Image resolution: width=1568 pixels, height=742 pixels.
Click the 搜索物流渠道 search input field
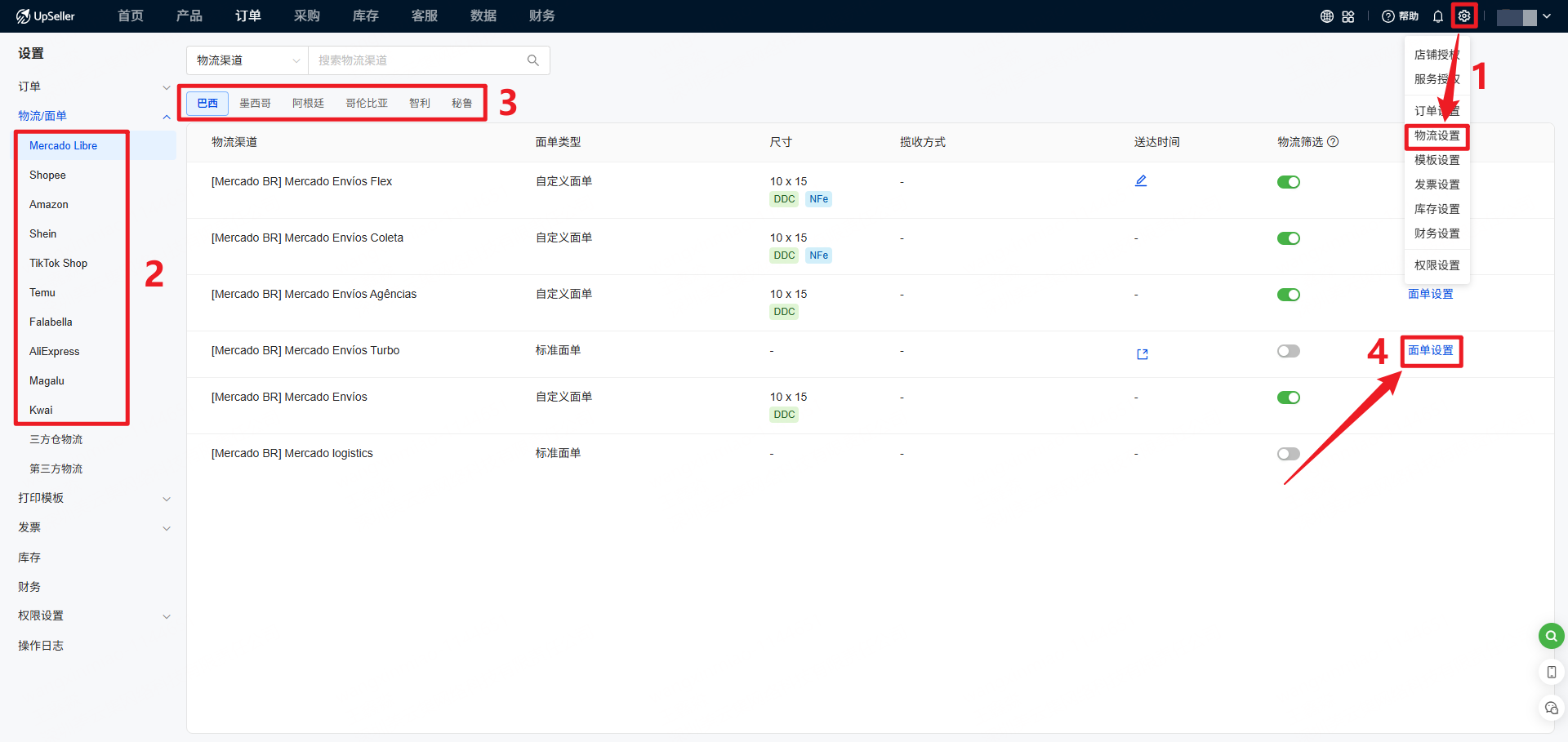416,60
